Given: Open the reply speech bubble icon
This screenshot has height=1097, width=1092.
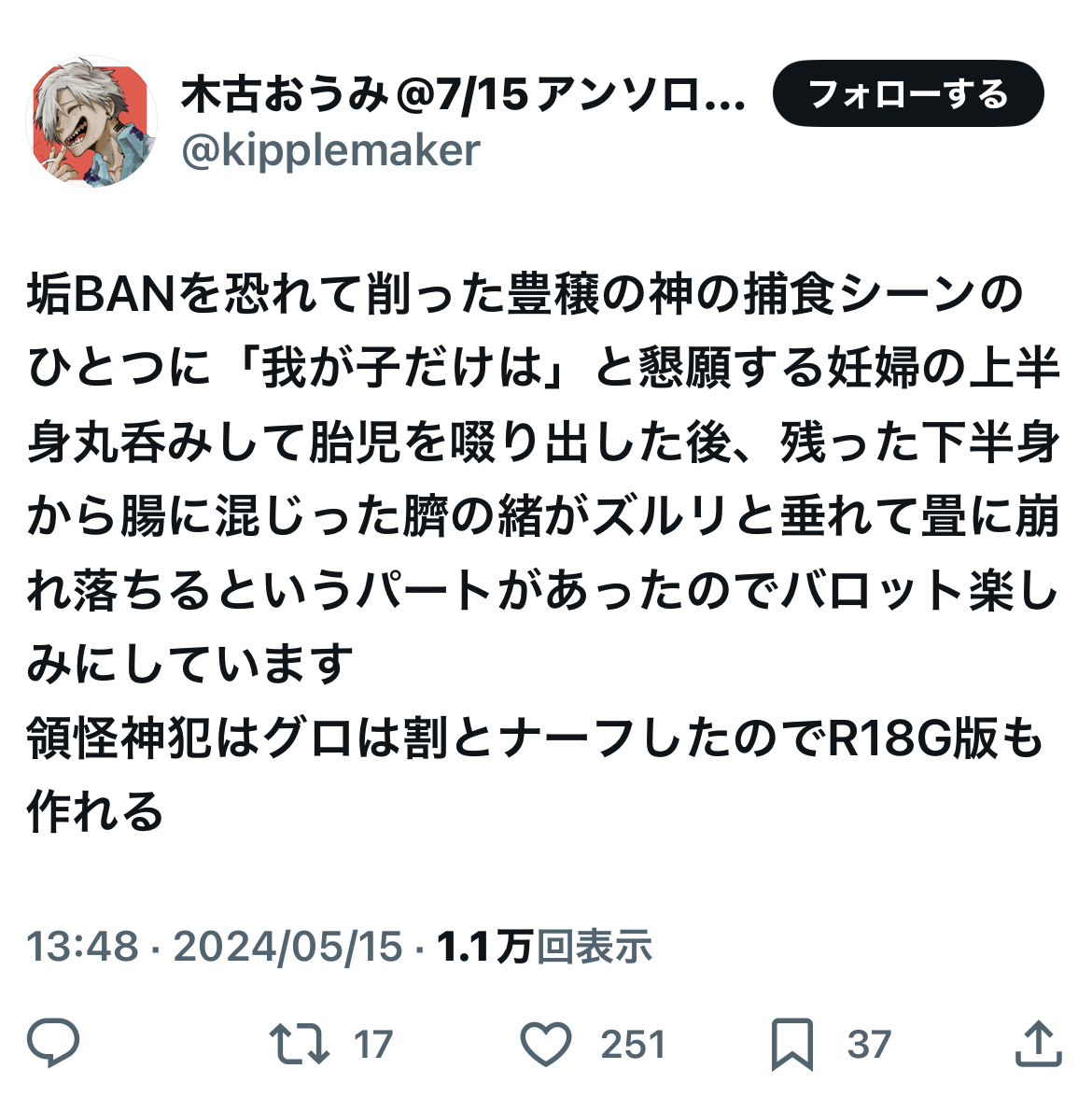Looking at the screenshot, I should pos(53,1043).
